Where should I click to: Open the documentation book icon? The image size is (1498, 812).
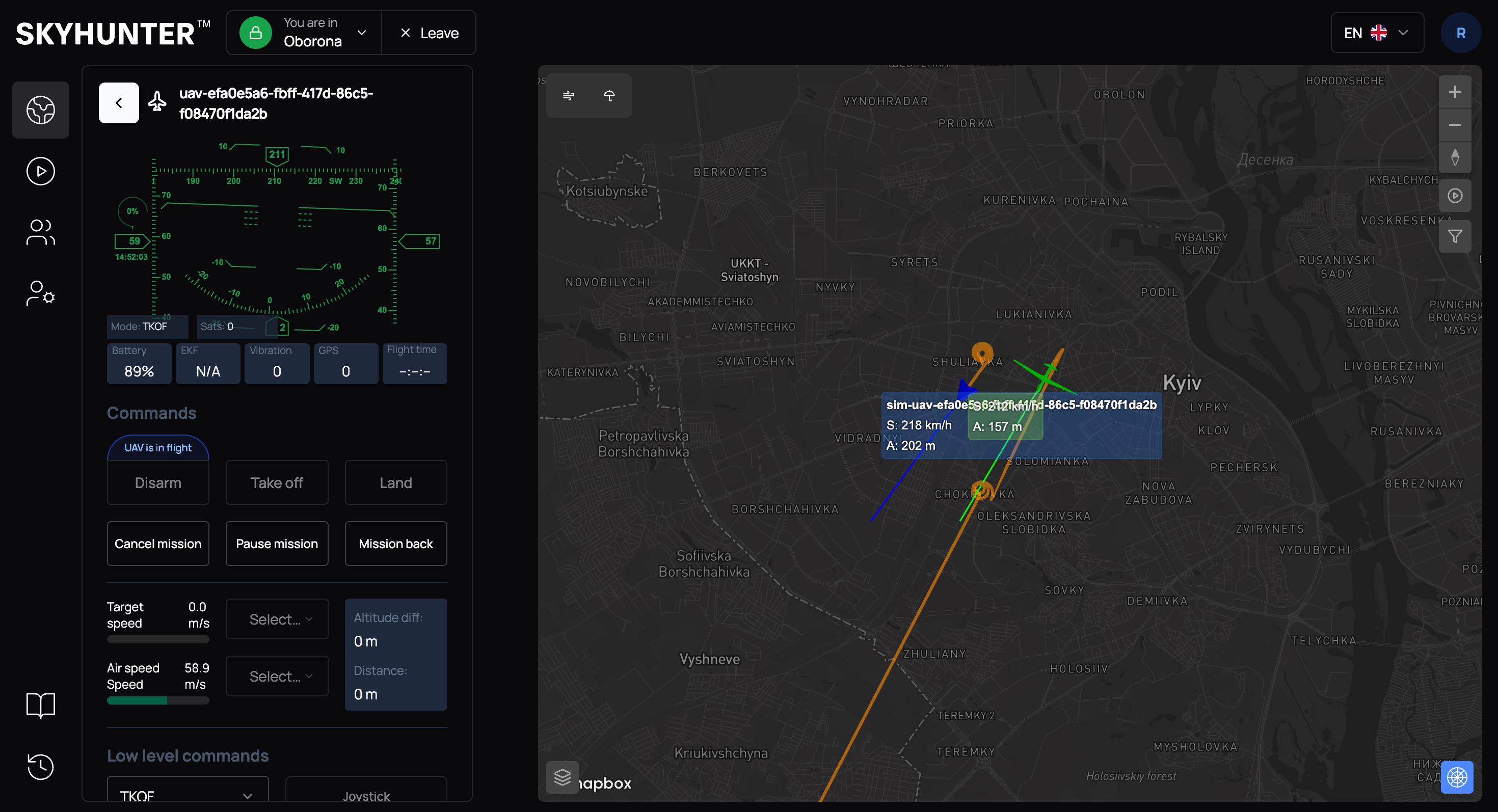click(x=41, y=705)
